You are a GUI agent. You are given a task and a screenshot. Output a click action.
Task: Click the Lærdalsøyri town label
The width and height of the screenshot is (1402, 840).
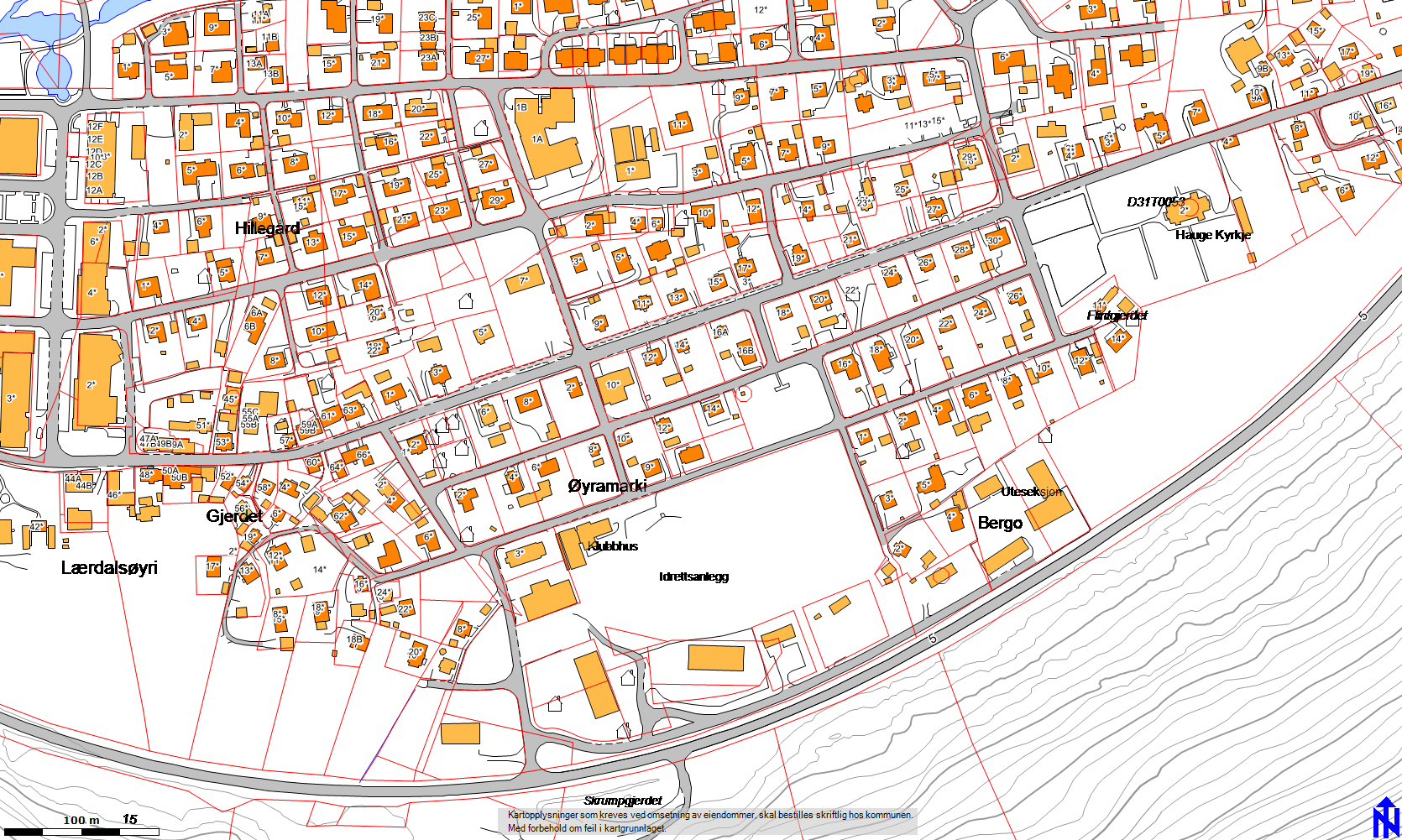click(109, 568)
